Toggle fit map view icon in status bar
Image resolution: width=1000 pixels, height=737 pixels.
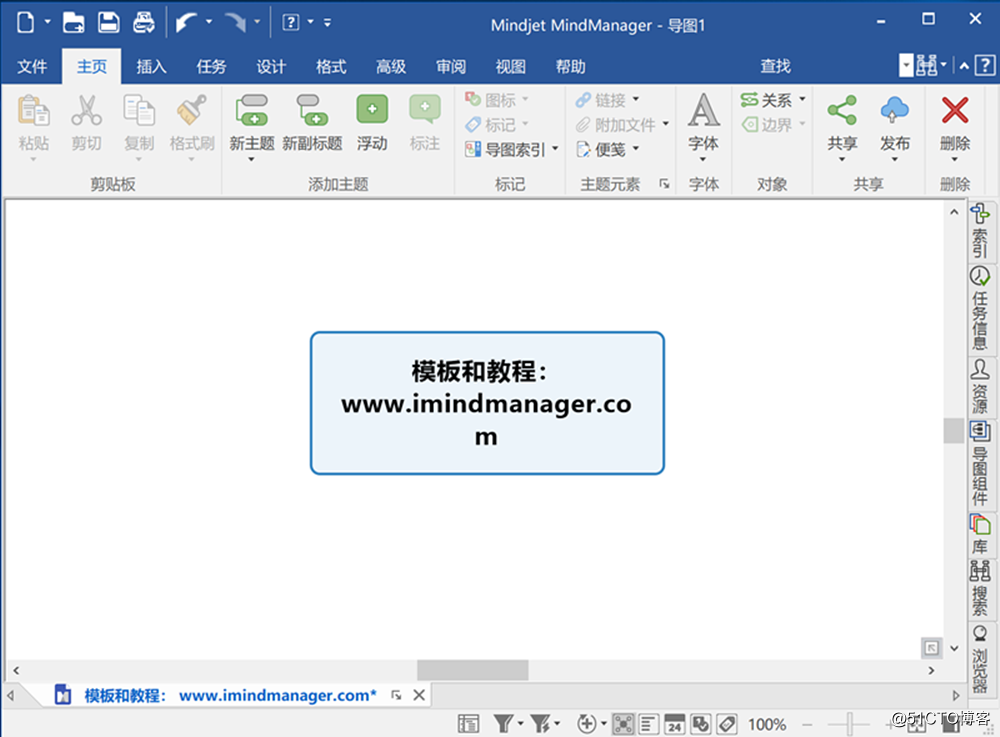tap(623, 724)
